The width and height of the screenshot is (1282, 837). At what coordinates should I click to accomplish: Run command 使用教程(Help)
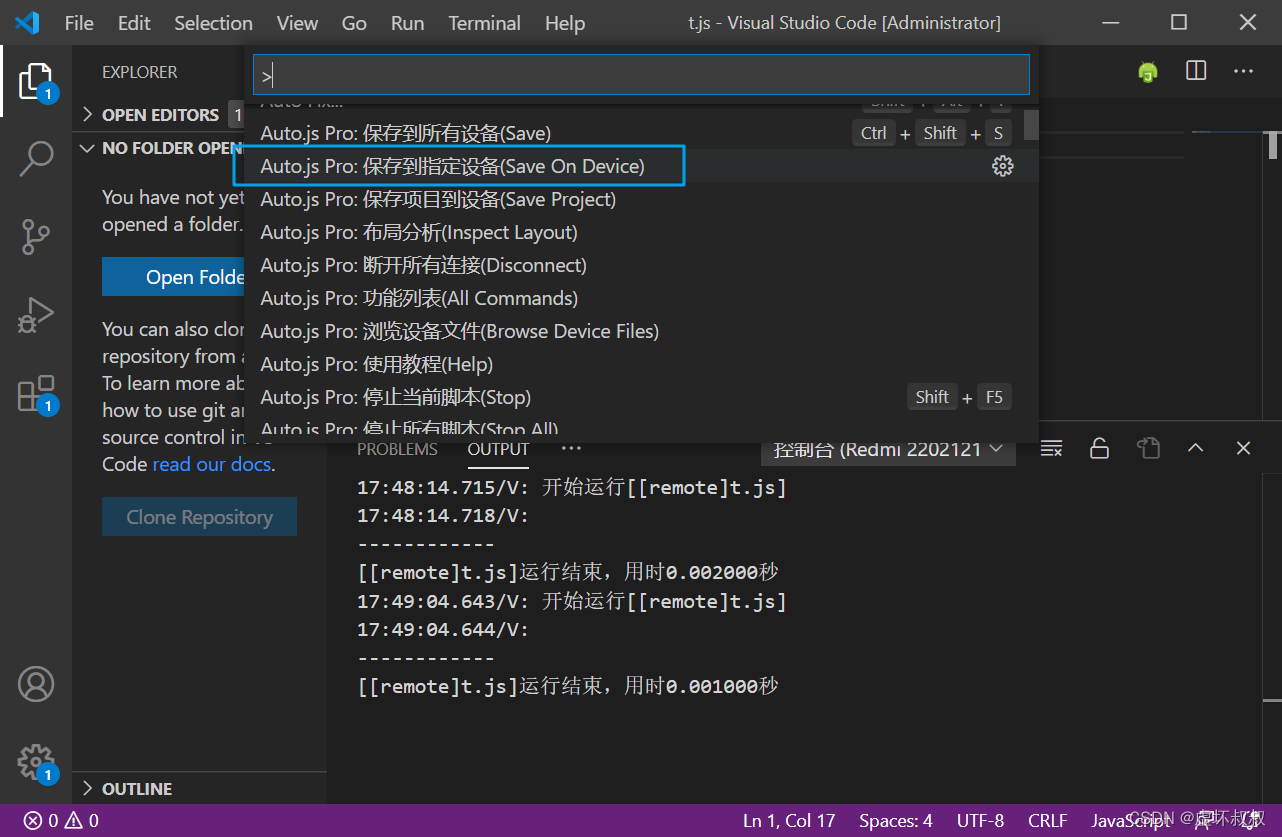click(641, 364)
